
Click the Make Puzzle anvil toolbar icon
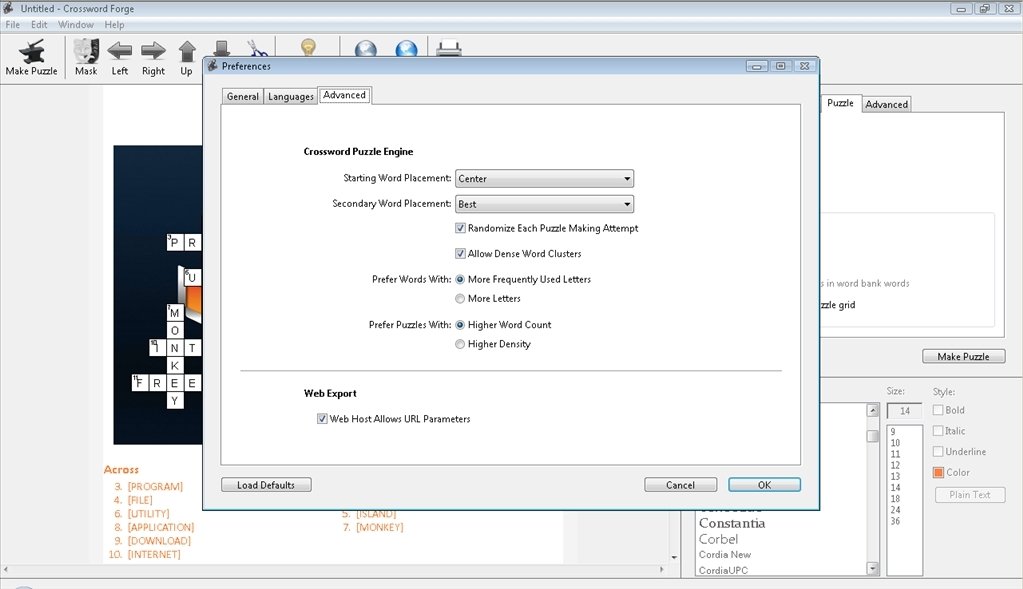(x=31, y=50)
